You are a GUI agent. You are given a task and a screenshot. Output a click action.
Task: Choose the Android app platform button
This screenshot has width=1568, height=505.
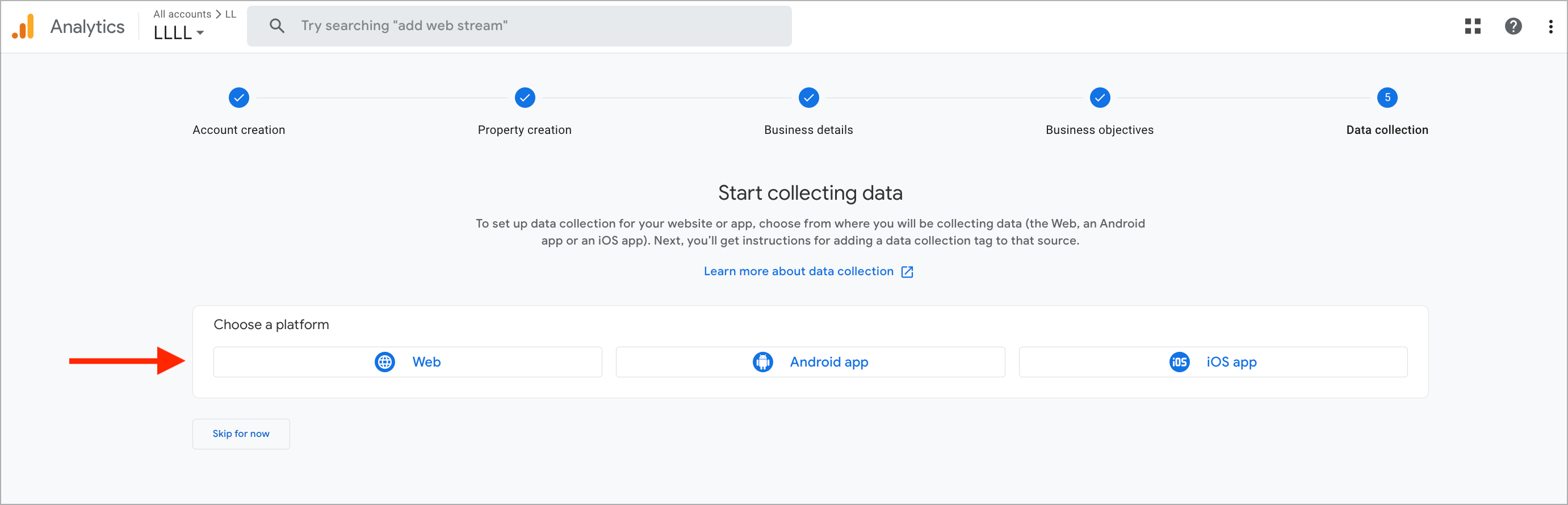(810, 362)
